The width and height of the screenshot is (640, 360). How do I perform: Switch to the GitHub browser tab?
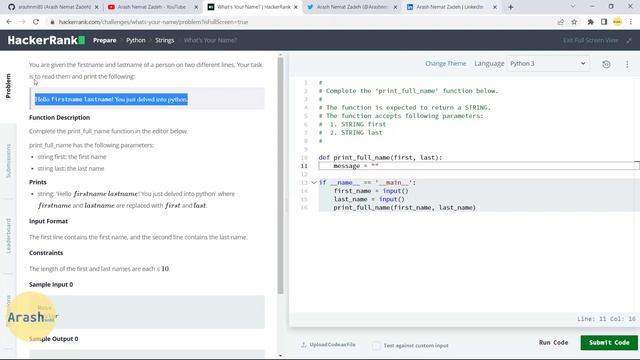pos(53,7)
